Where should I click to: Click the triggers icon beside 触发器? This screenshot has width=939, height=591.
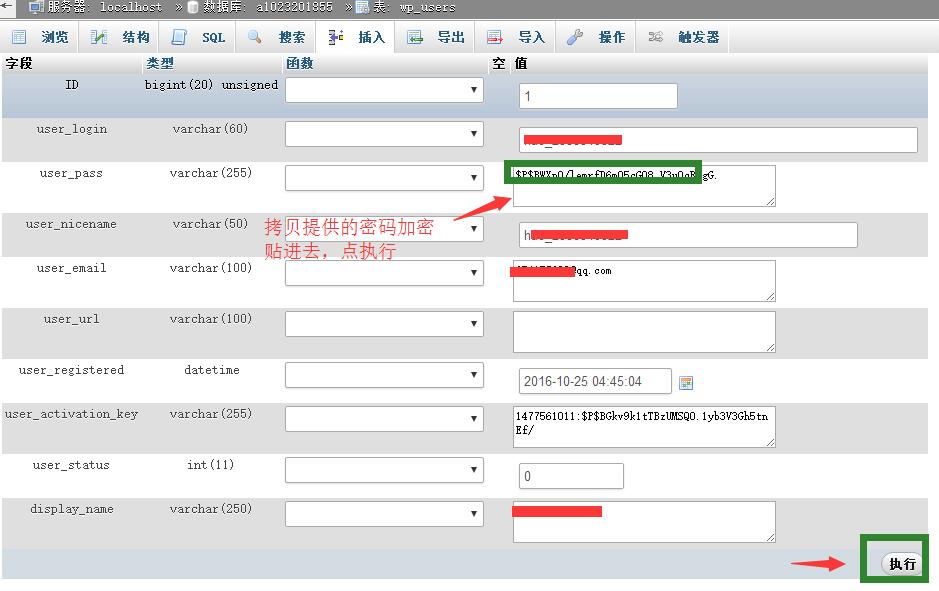[656, 37]
